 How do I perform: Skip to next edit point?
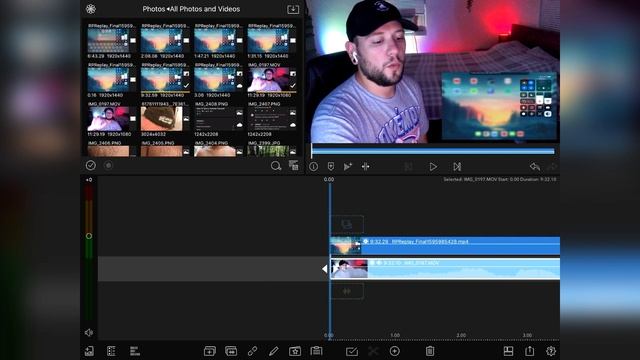pyautogui.click(x=457, y=167)
